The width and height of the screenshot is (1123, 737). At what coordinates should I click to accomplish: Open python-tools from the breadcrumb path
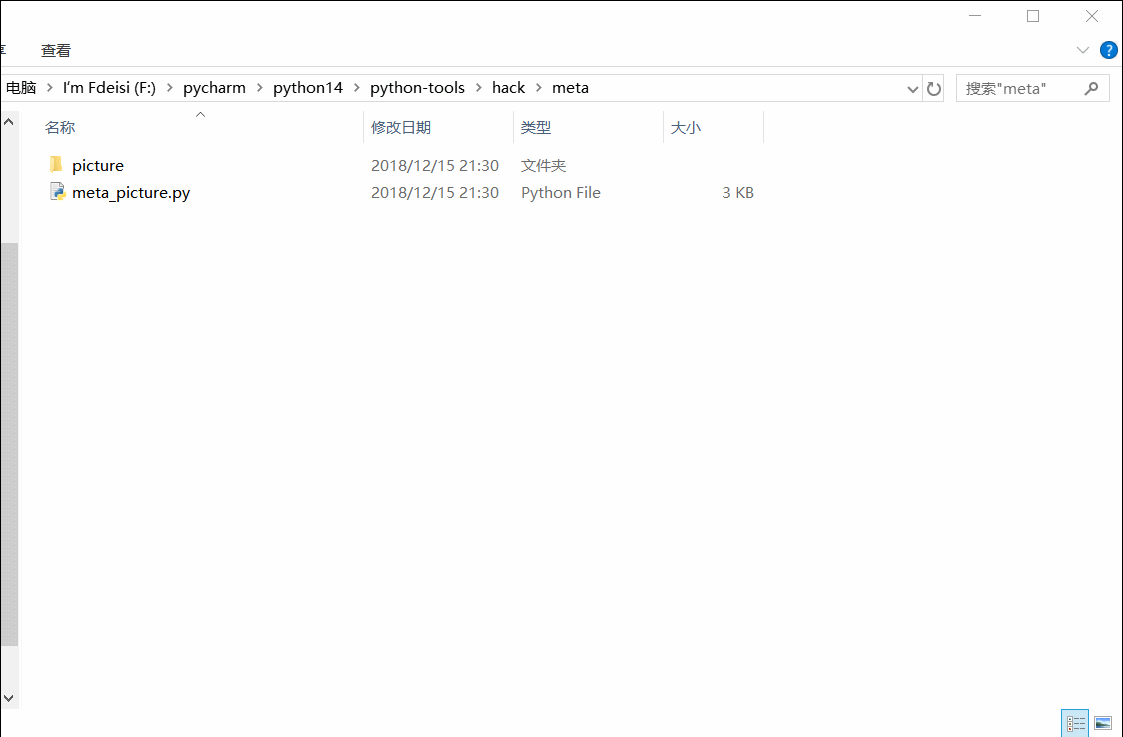click(x=417, y=88)
